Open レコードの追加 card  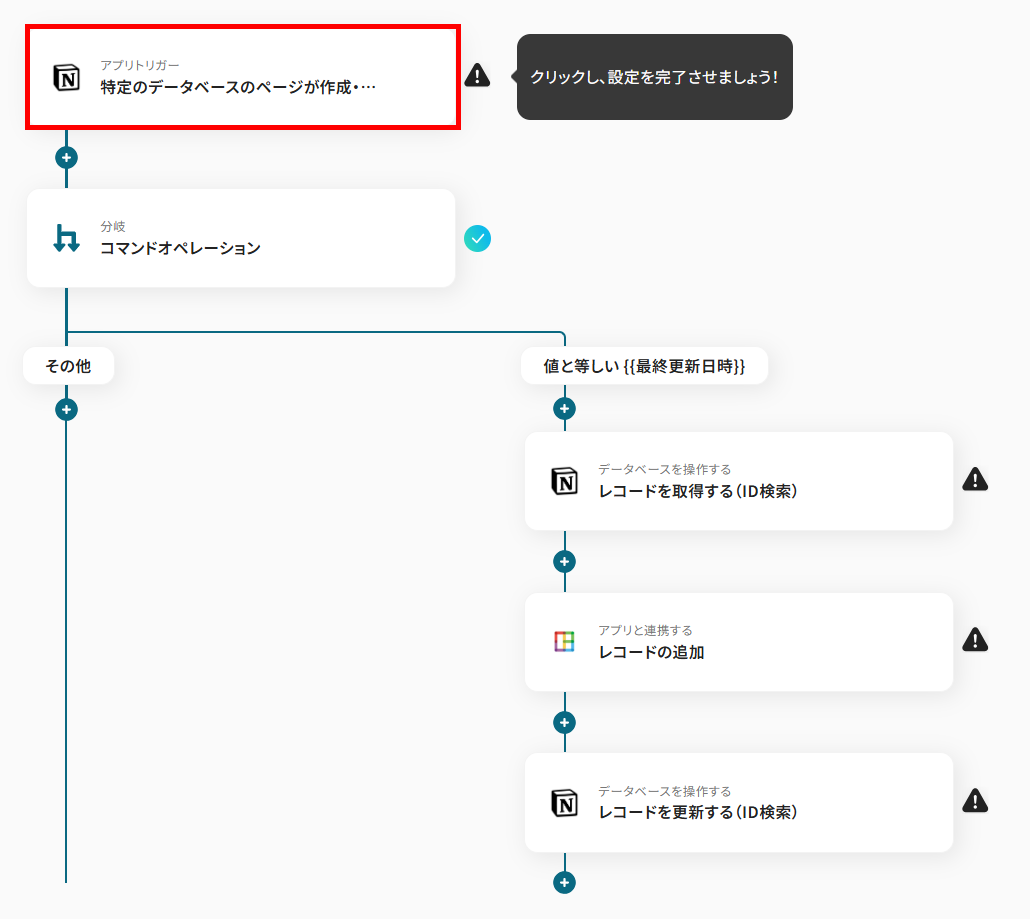[x=739, y=642]
